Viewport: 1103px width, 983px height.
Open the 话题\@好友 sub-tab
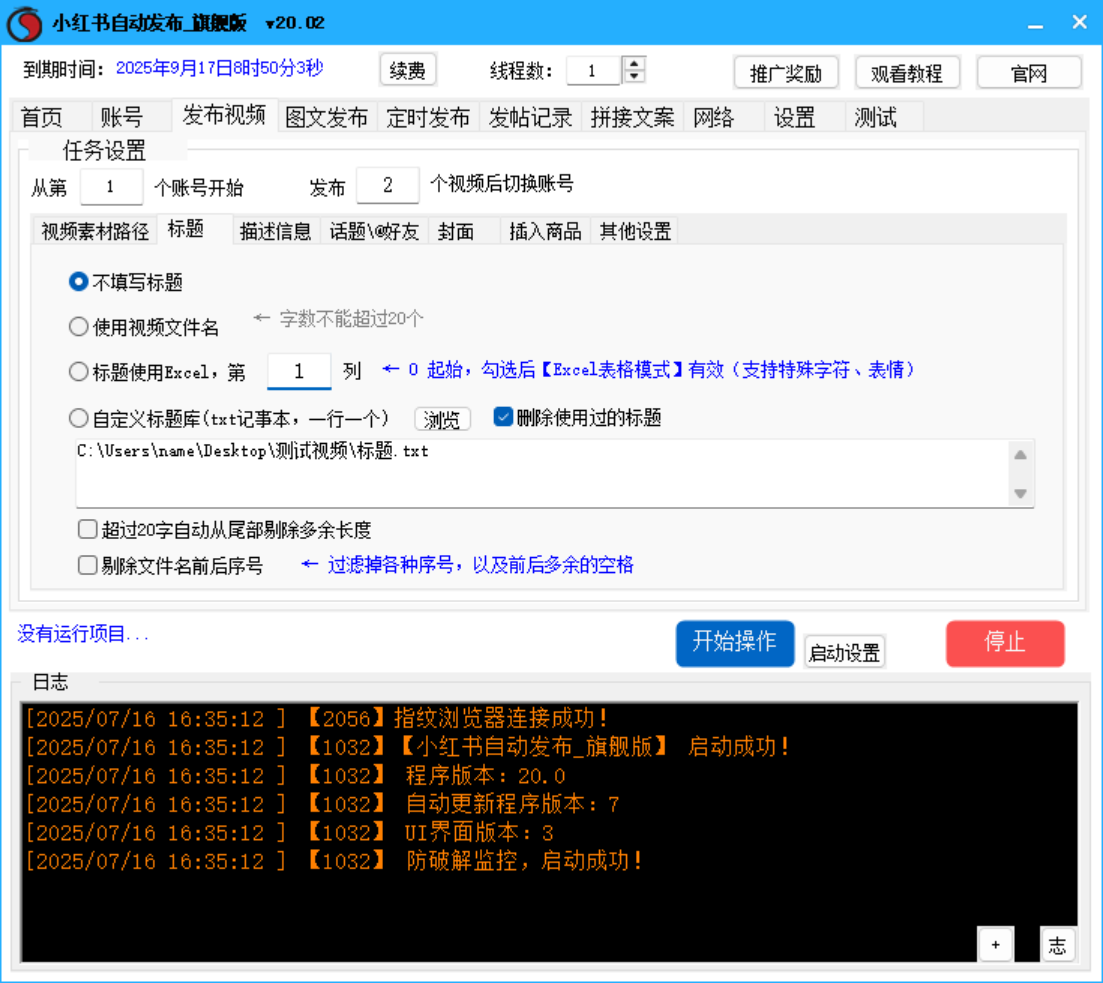click(374, 231)
